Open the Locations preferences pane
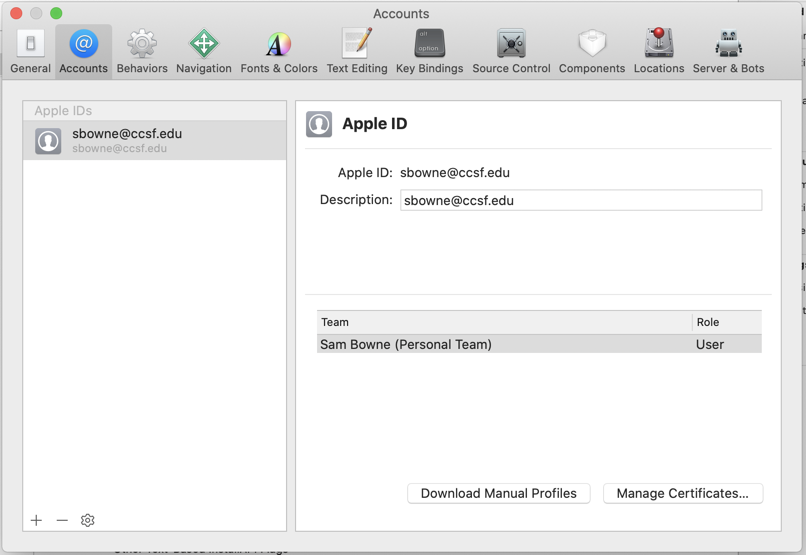The height and width of the screenshot is (555, 806). point(659,50)
